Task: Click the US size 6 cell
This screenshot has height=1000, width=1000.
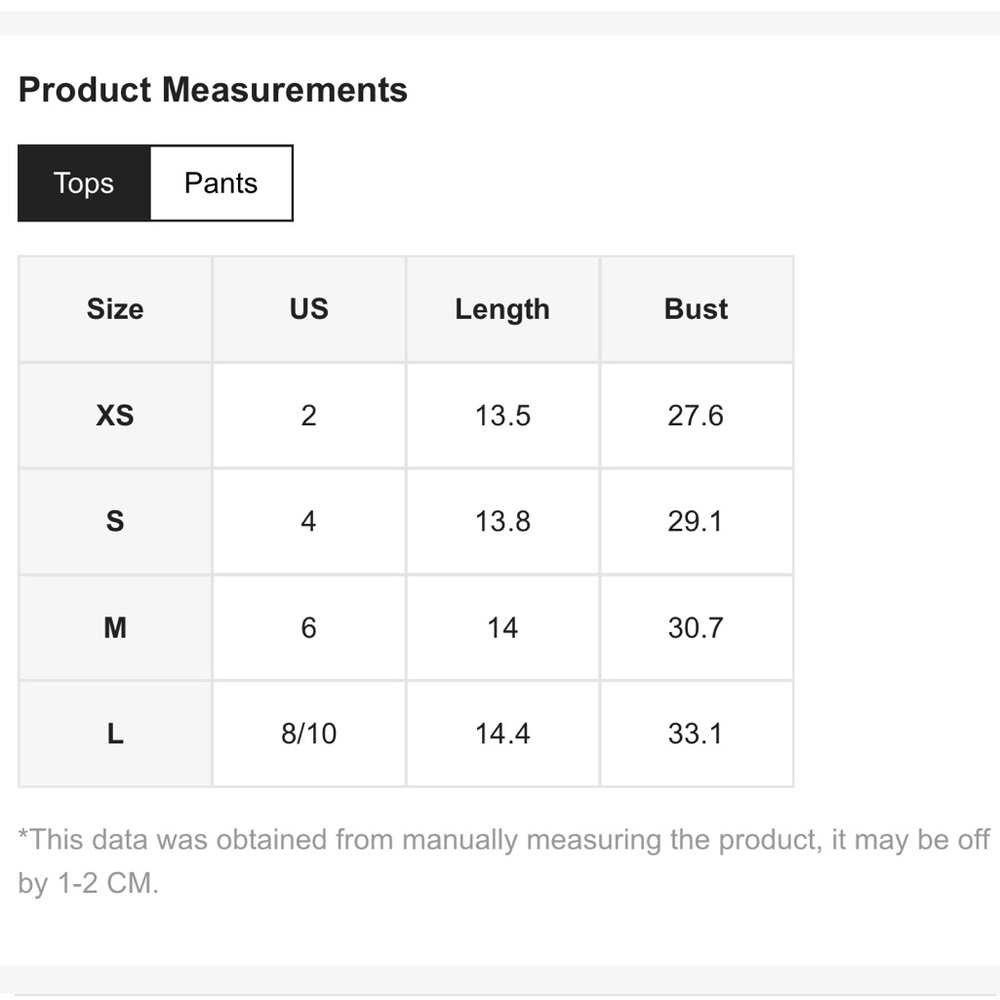Action: (309, 628)
